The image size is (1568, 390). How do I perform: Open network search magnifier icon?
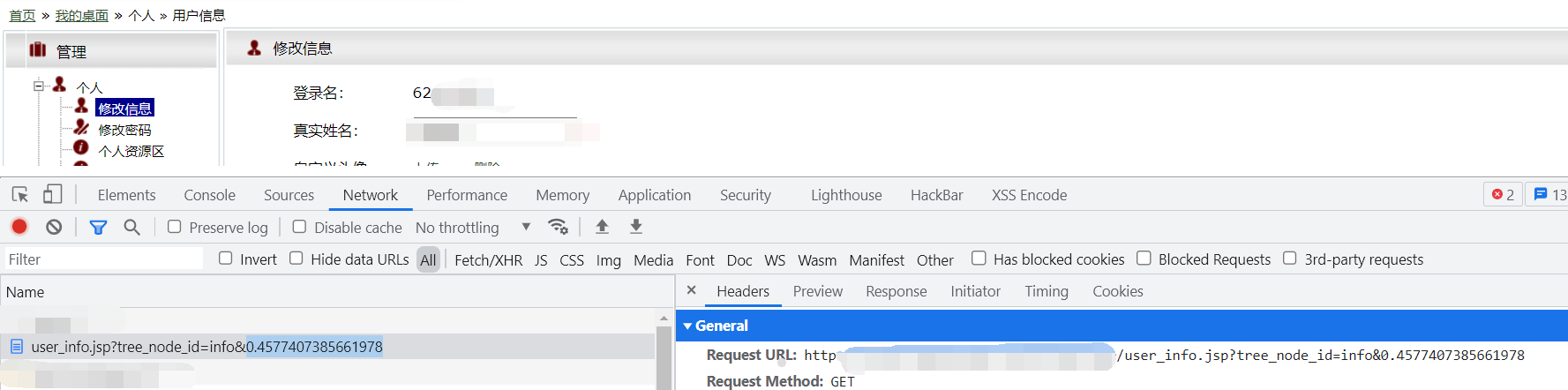tap(131, 227)
